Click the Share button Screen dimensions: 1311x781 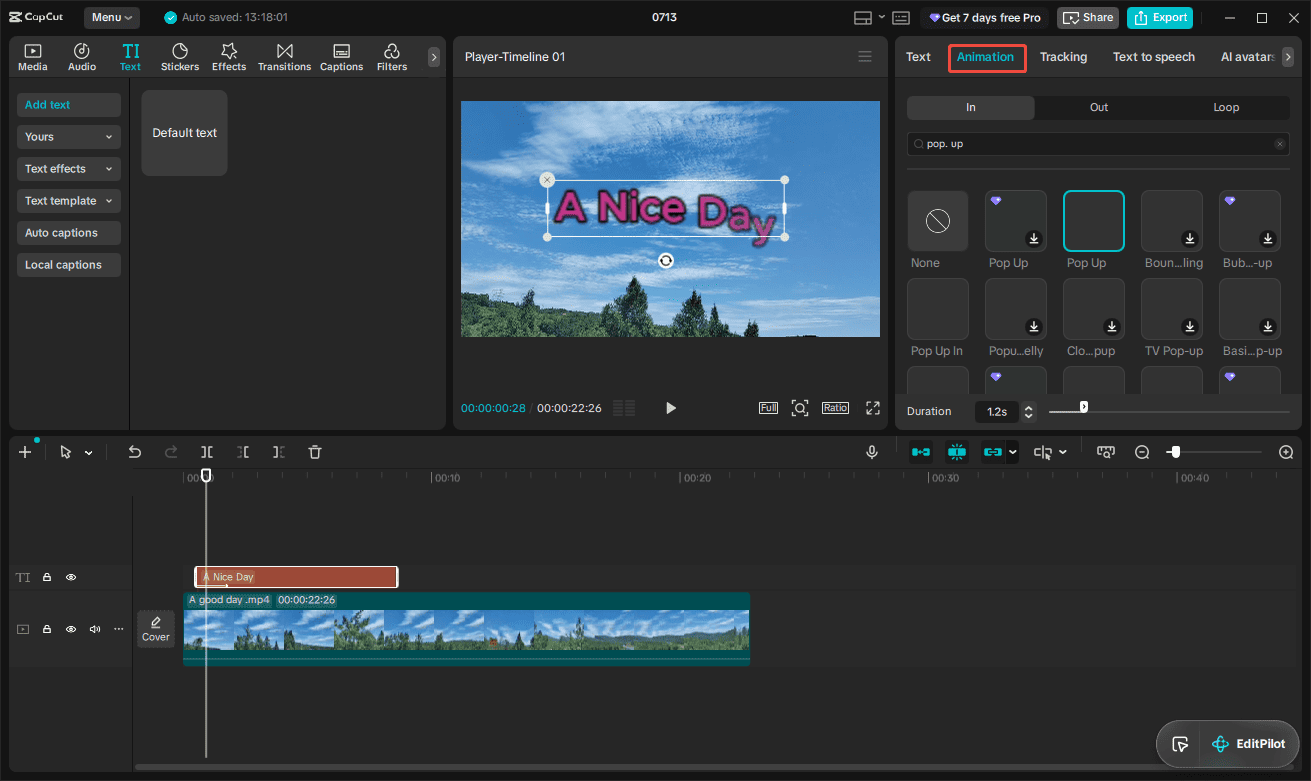[x=1088, y=17]
